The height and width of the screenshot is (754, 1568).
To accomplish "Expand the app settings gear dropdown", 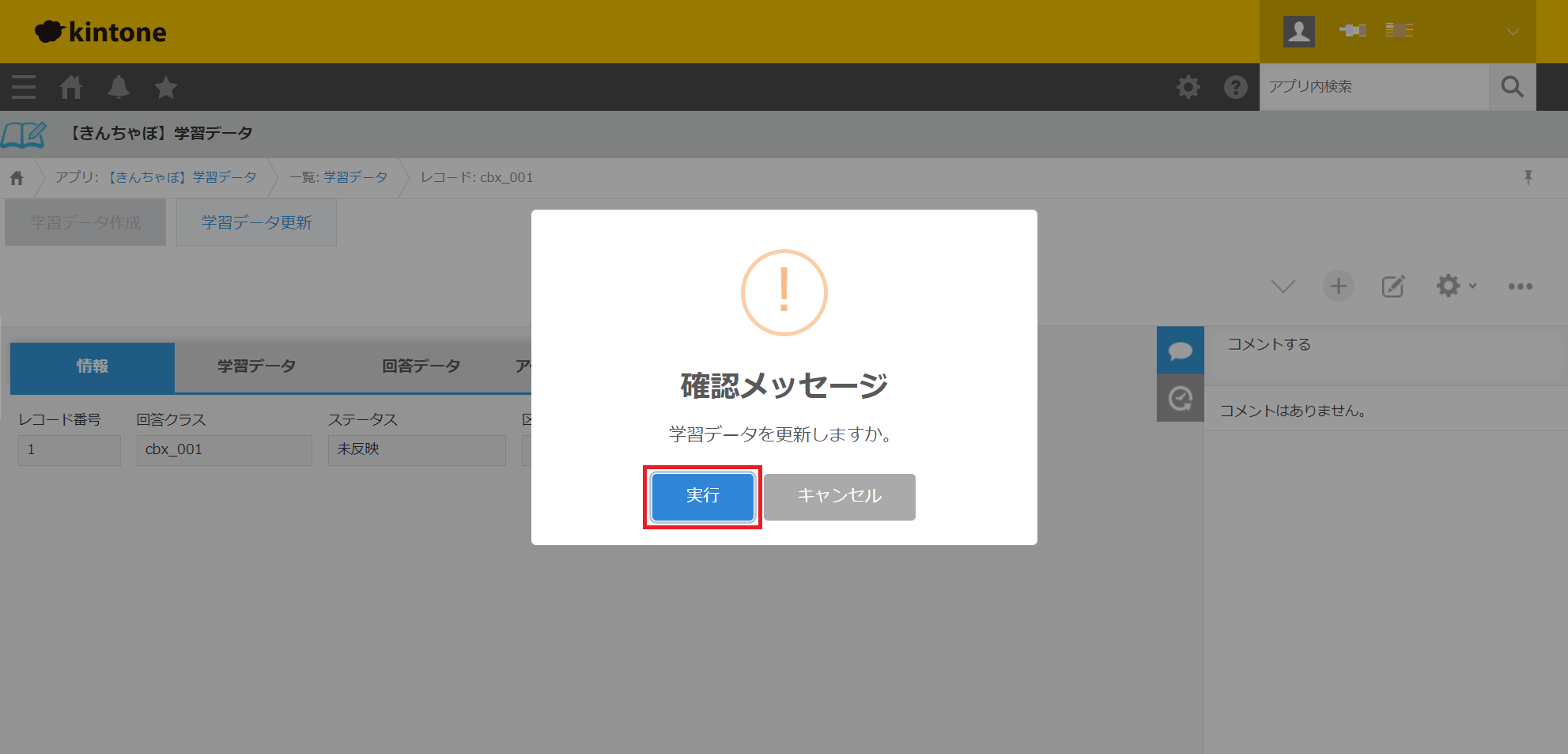I will [x=1455, y=286].
